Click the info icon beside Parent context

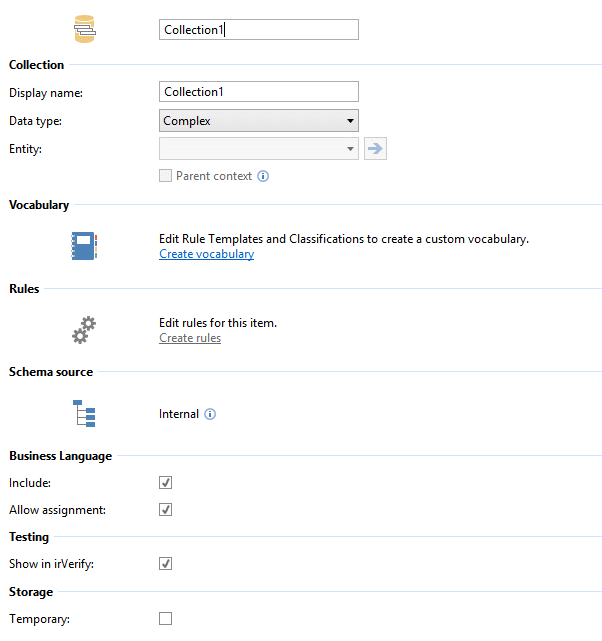(x=263, y=176)
